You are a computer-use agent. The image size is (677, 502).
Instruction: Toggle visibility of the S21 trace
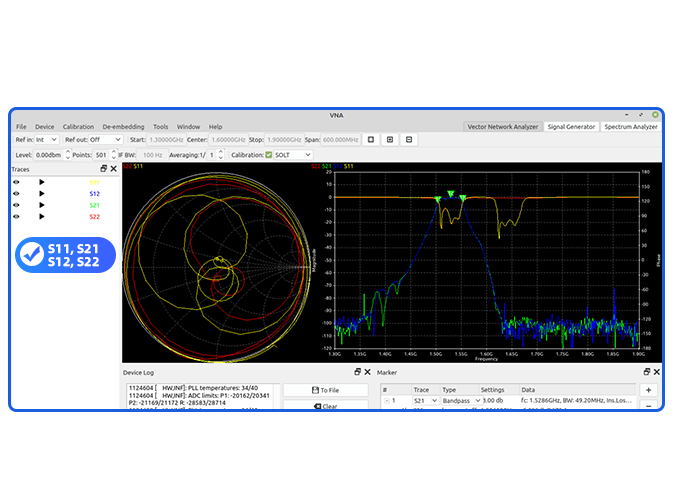point(16,205)
